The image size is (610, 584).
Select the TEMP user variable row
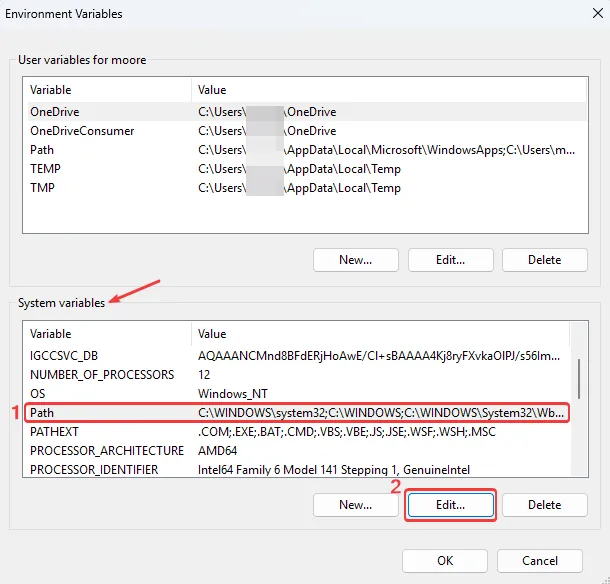[300, 168]
